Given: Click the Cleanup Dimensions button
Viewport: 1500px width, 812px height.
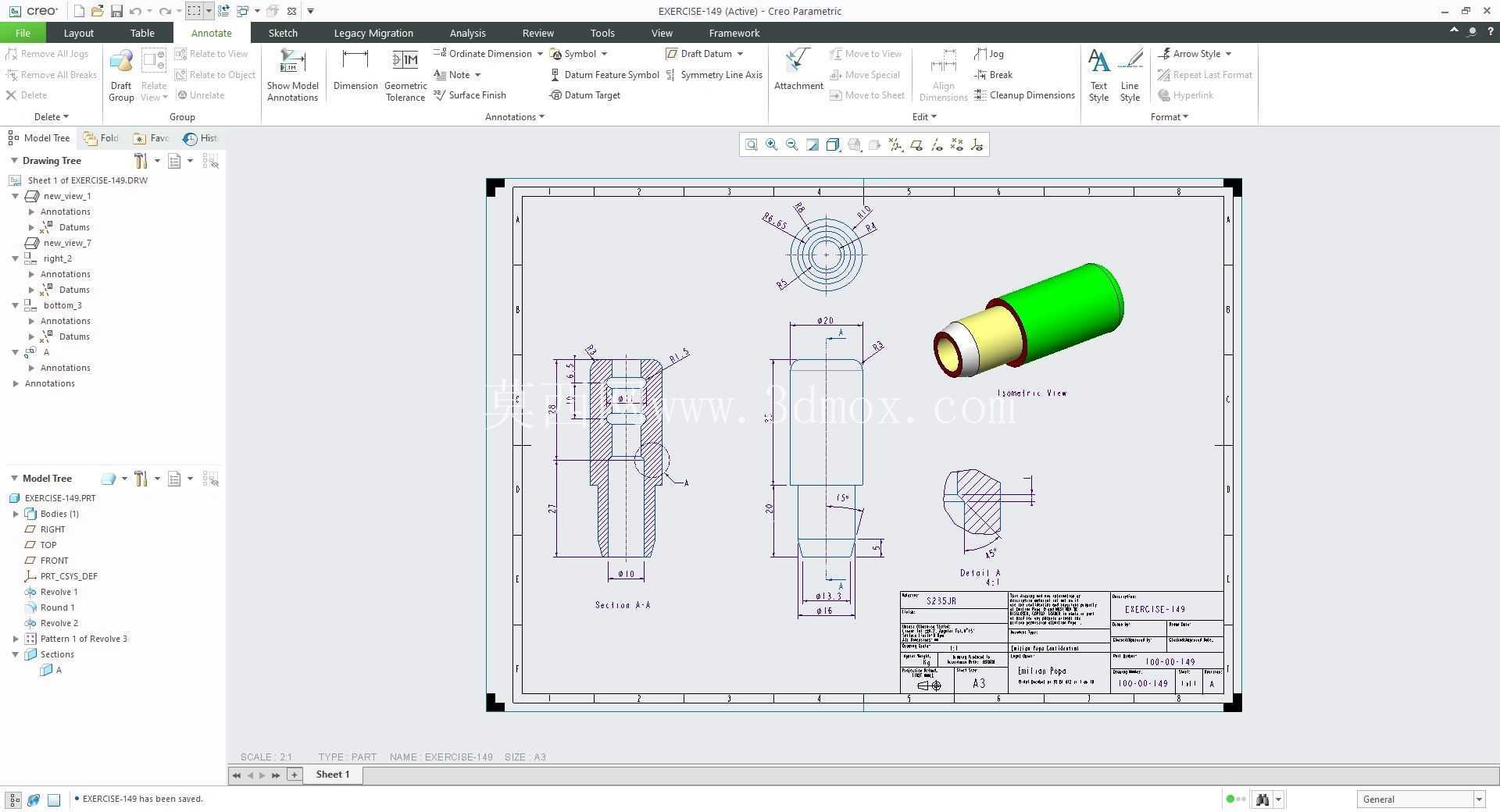Looking at the screenshot, I should [x=1024, y=95].
